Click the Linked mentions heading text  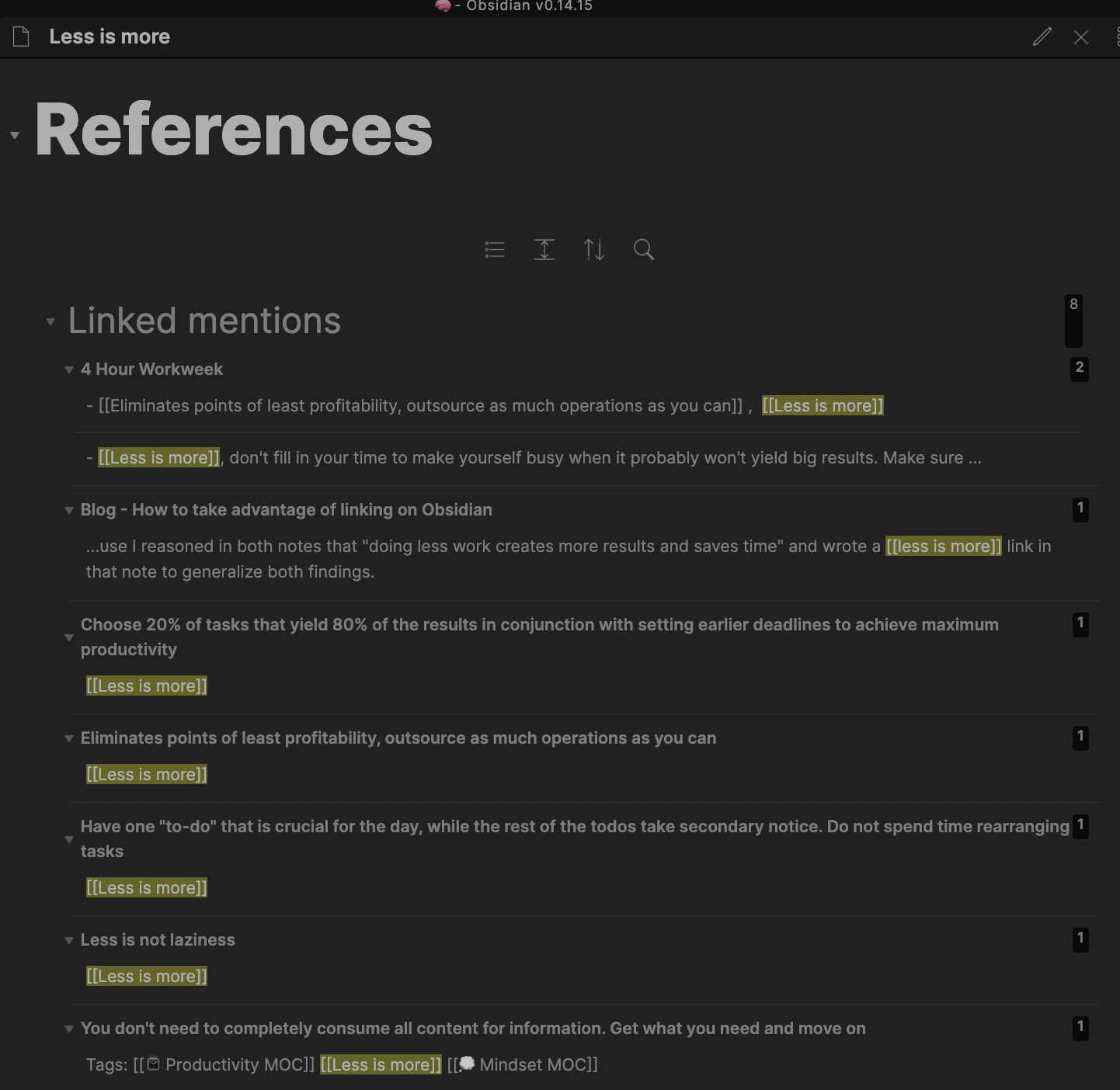point(204,321)
